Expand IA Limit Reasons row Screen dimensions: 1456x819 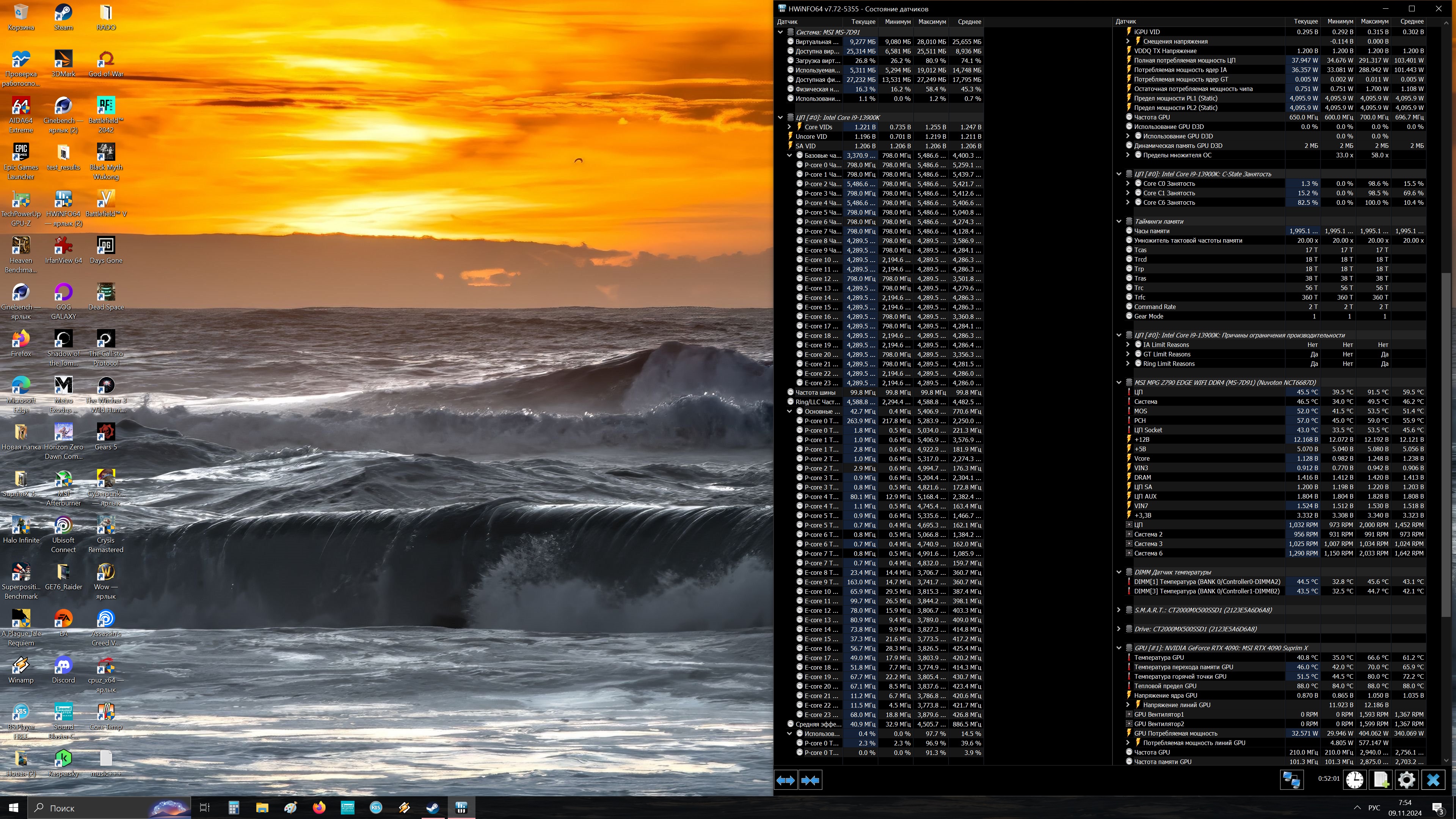(1128, 345)
